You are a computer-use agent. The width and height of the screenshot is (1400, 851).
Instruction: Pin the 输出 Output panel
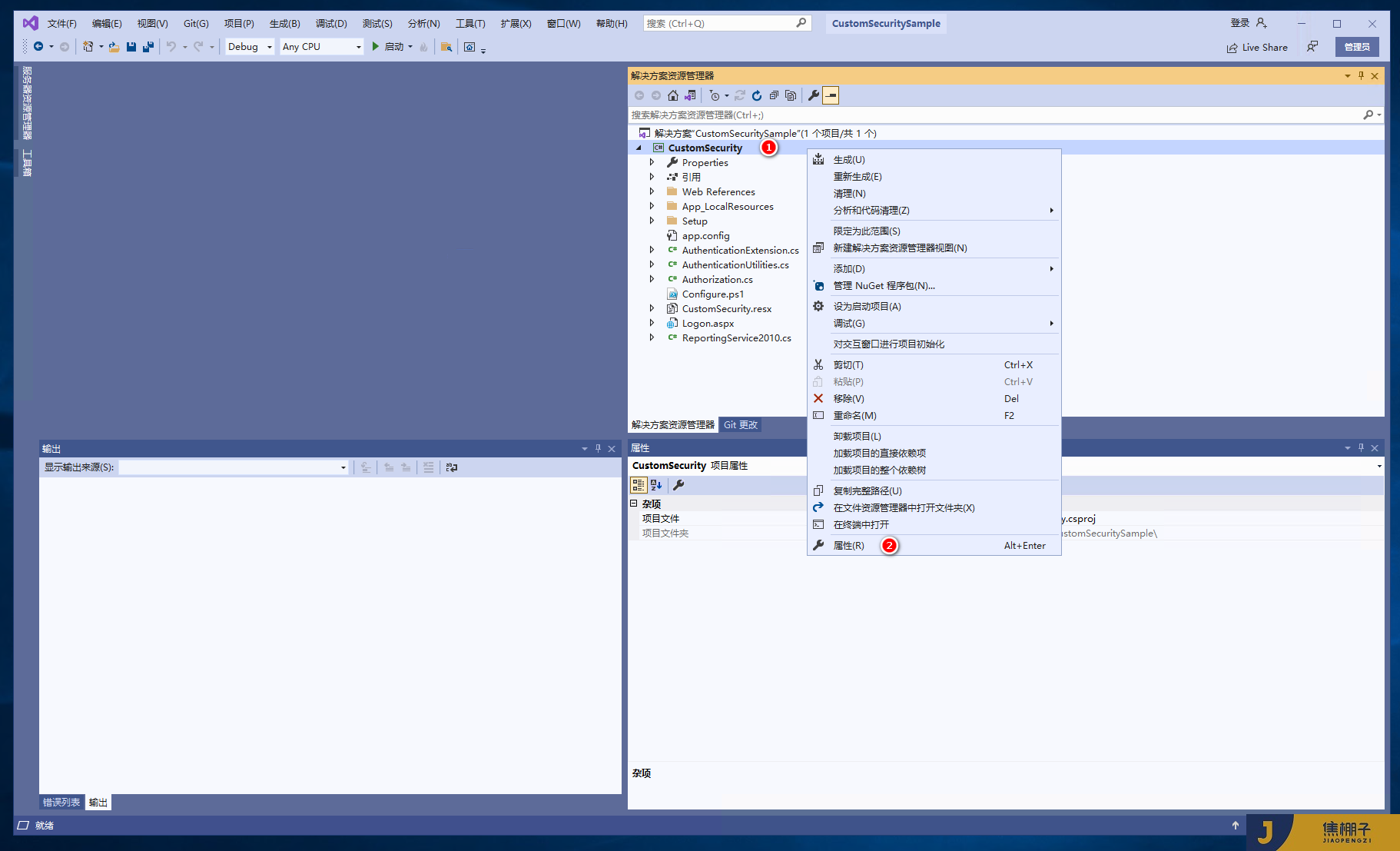tap(598, 449)
